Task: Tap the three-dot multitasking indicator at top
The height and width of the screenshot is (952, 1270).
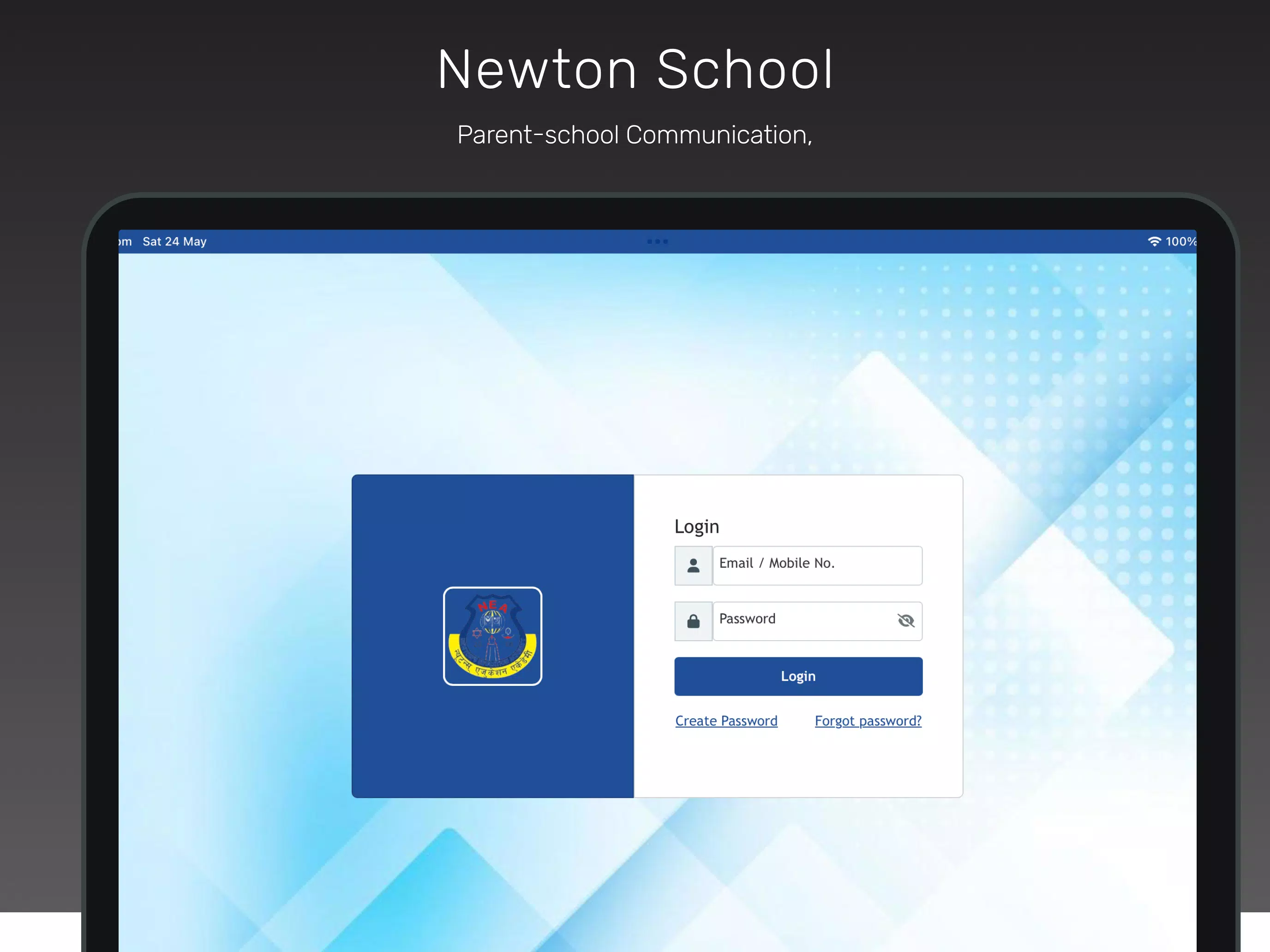Action: coord(658,242)
